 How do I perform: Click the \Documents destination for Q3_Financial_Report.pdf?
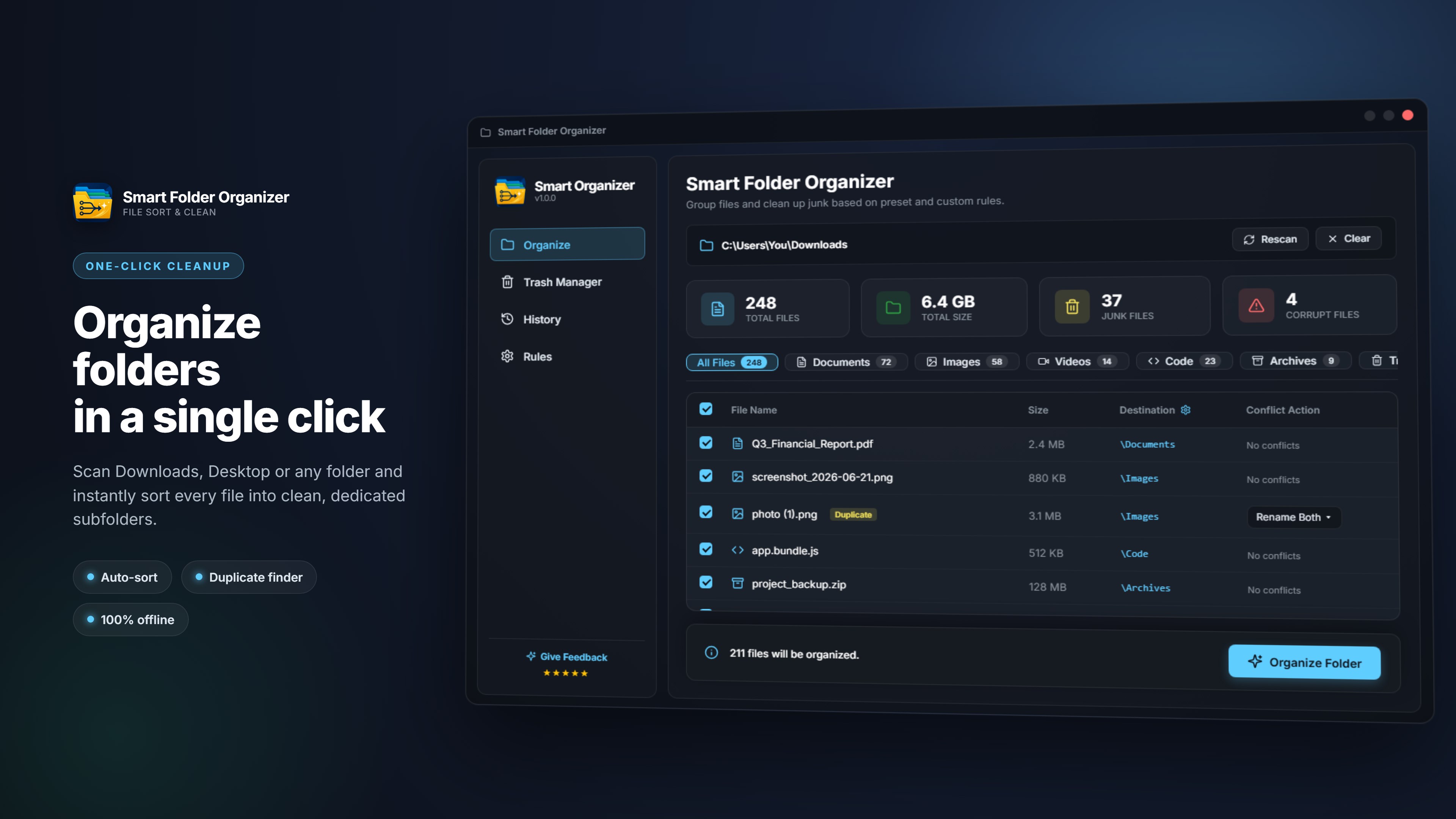click(1147, 444)
